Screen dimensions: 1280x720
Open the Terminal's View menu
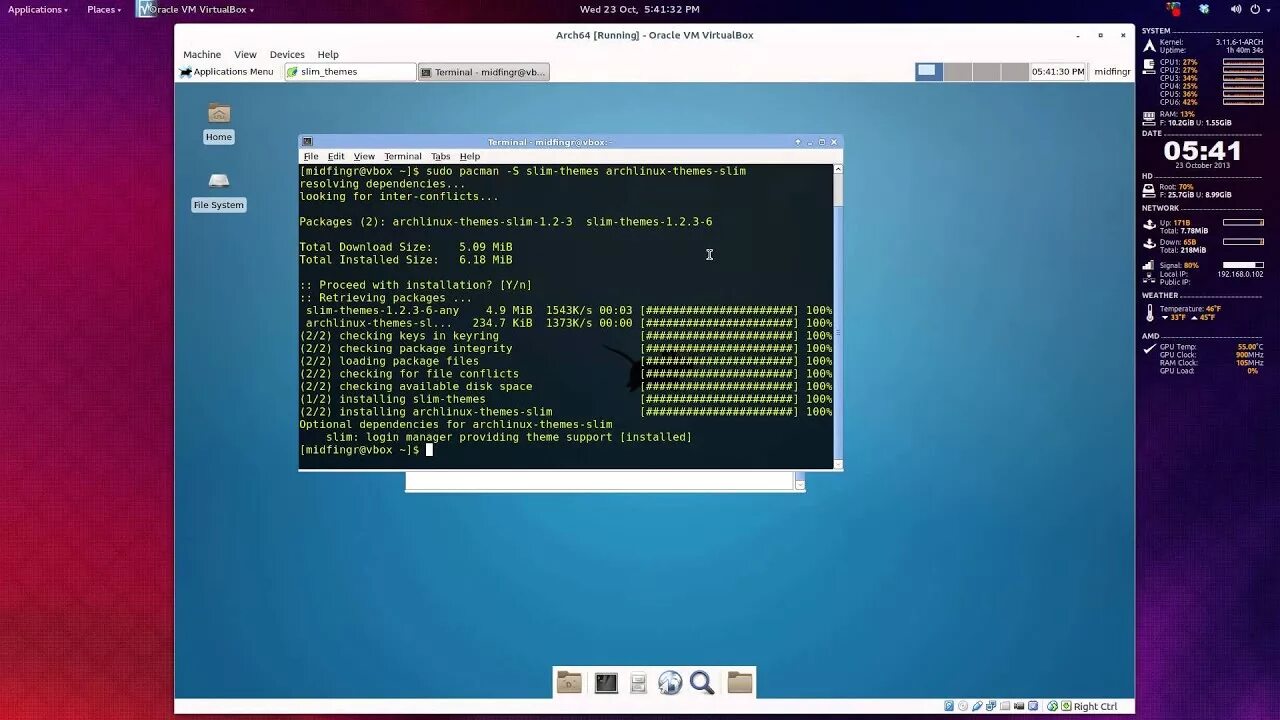coord(364,156)
